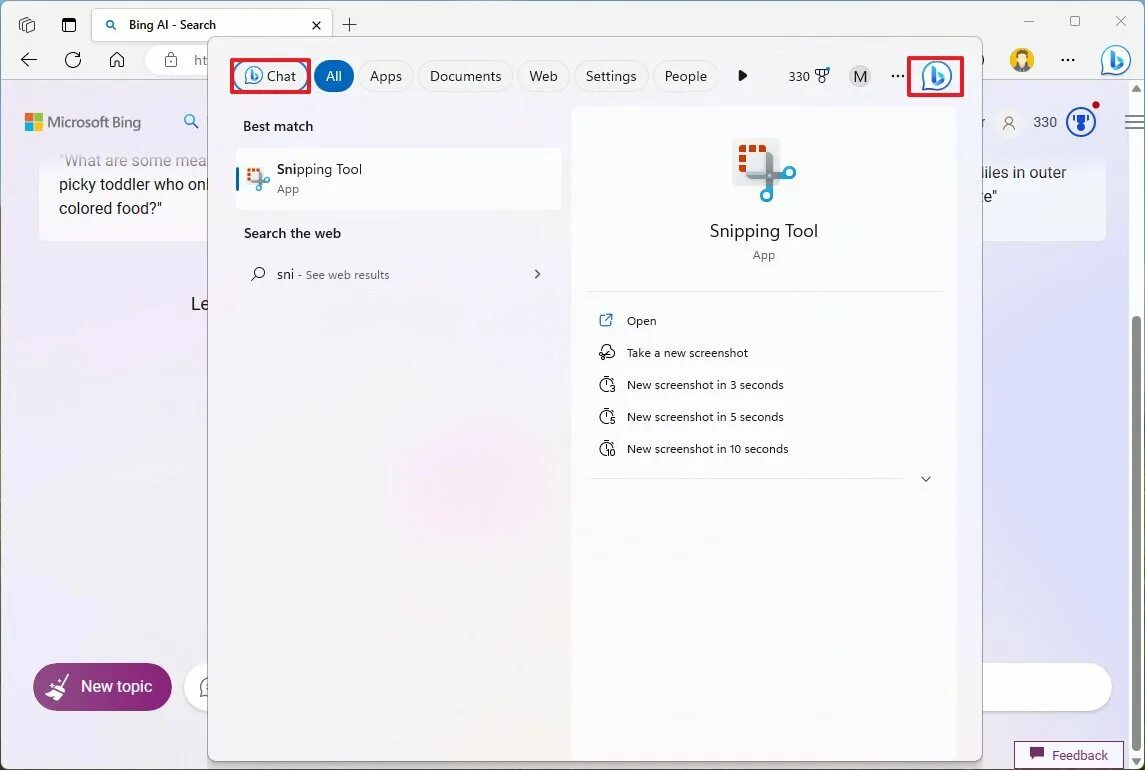1145x770 pixels.
Task: Open Edge Settings and more menu
Action: pos(1068,60)
